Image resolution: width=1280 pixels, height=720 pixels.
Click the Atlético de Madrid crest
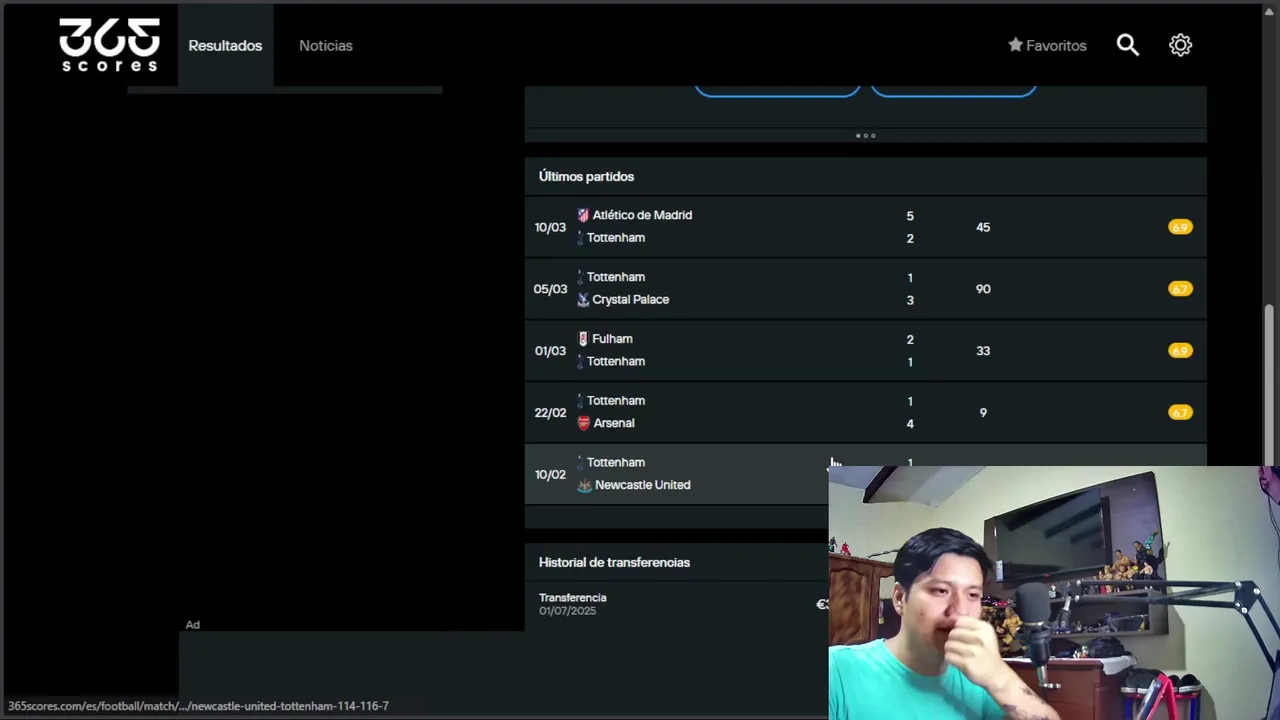[583, 215]
